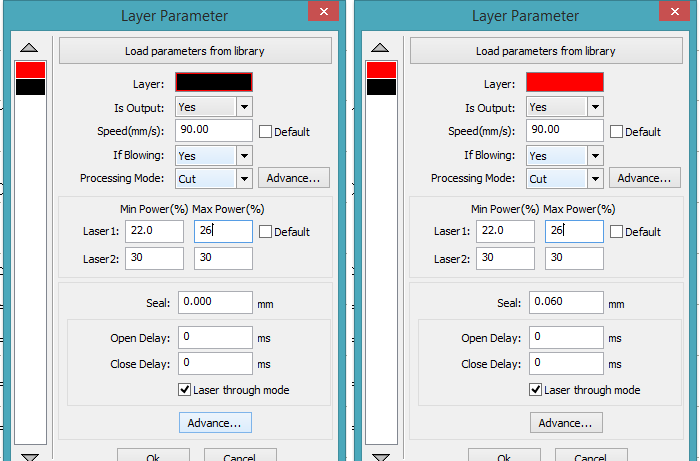Viewport: 700px width, 461px height.
Task: Click Laser1 Min Power field in left dialog
Action: pyautogui.click(x=154, y=231)
